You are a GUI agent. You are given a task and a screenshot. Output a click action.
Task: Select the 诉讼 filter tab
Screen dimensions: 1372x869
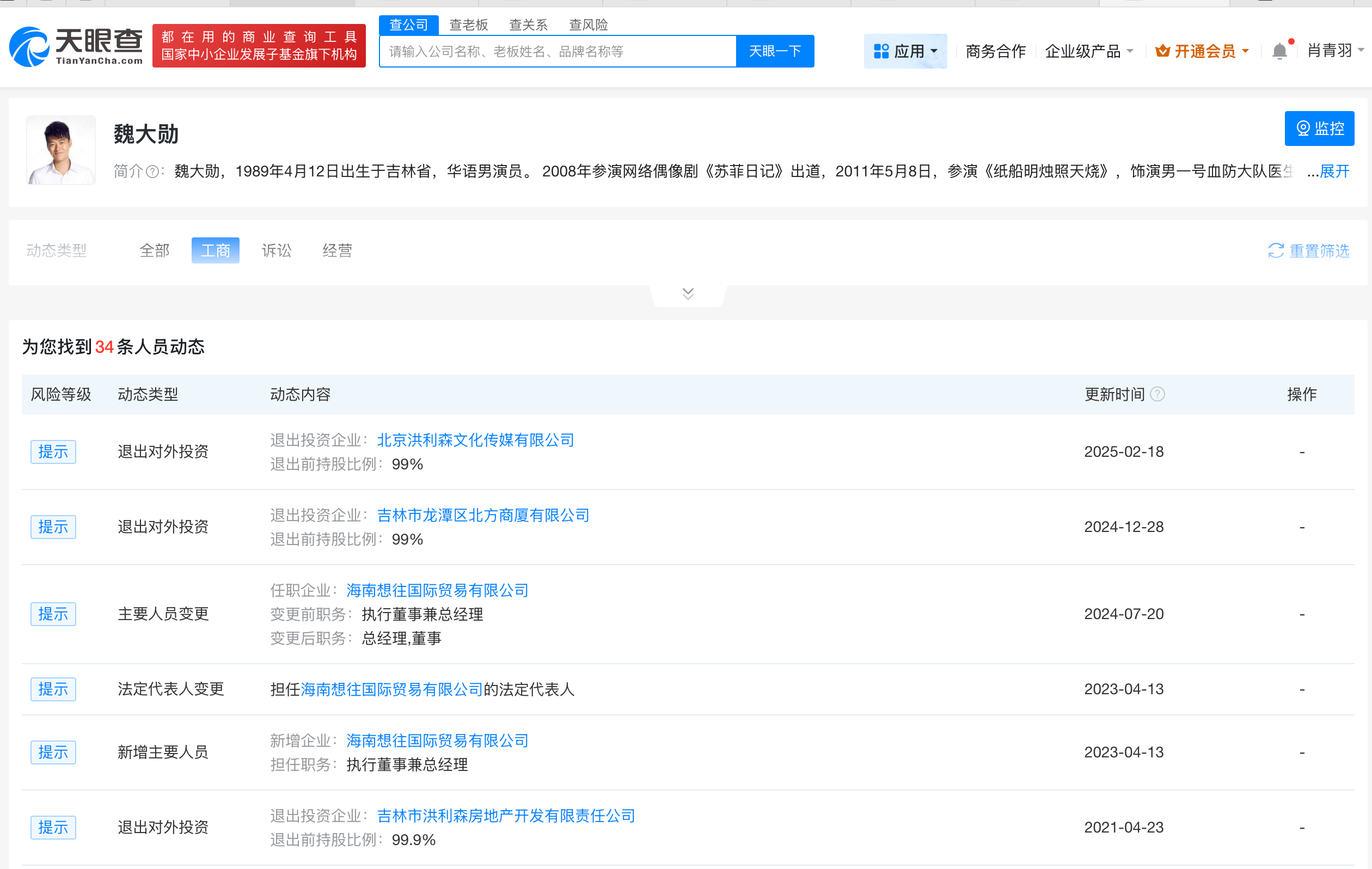pyautogui.click(x=277, y=250)
